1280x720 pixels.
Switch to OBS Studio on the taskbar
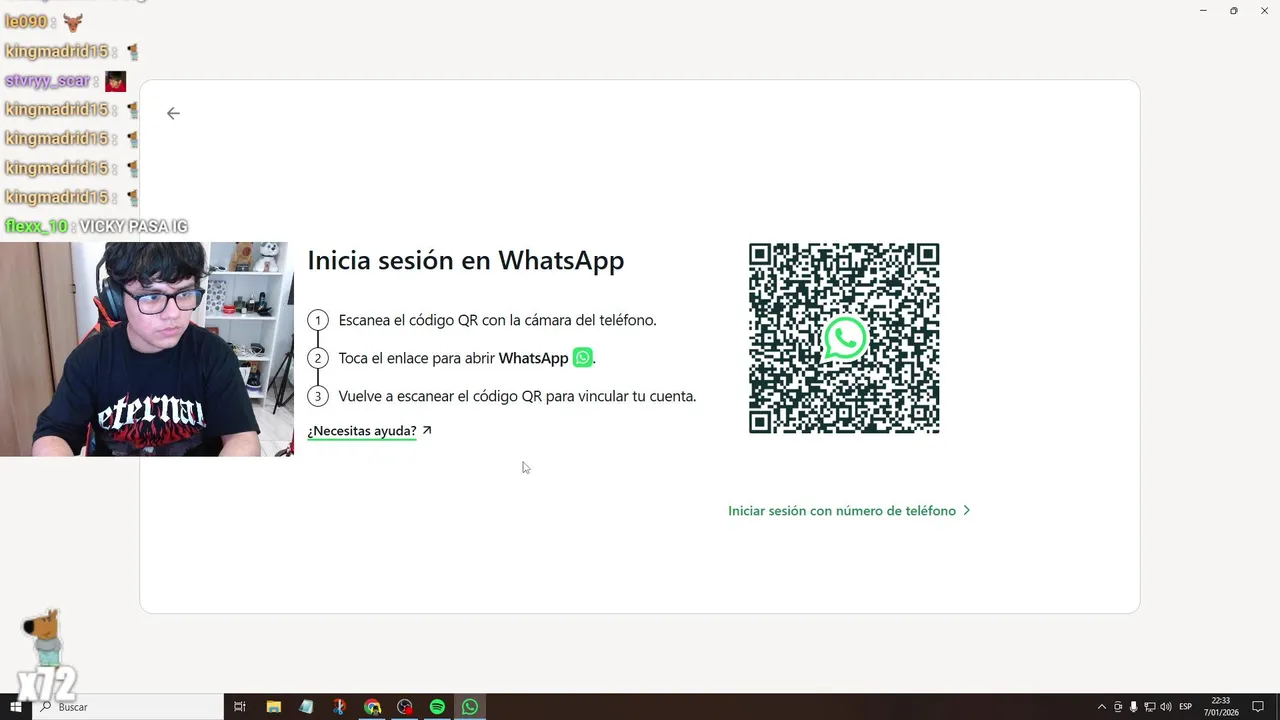coord(405,707)
